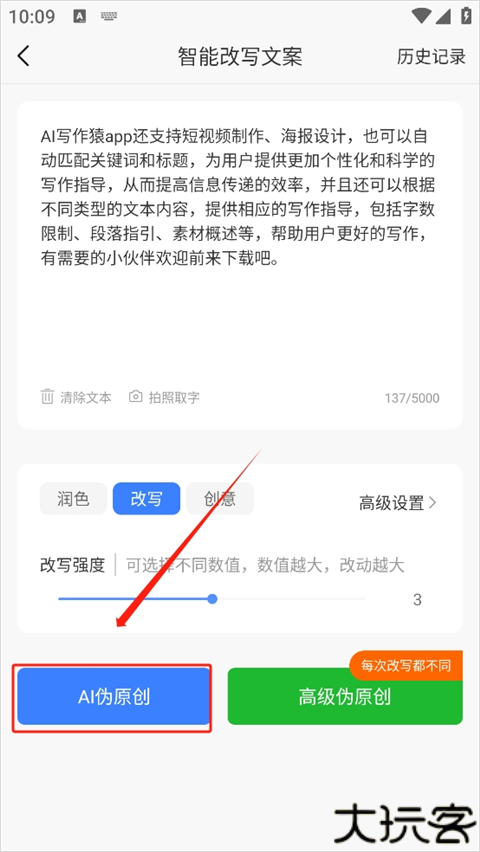Tap the 改写强度 slider handle
Viewport: 480px width, 852px height.
tap(213, 599)
